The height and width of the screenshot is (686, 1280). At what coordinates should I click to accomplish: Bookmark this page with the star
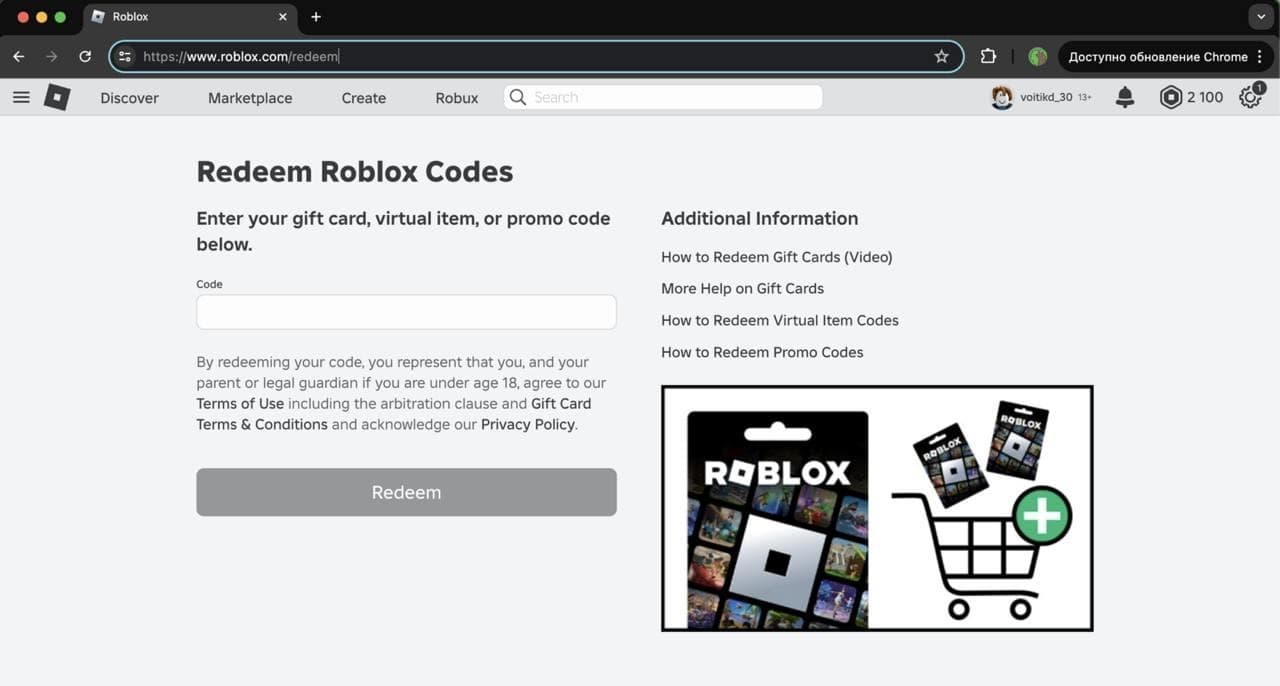941,57
